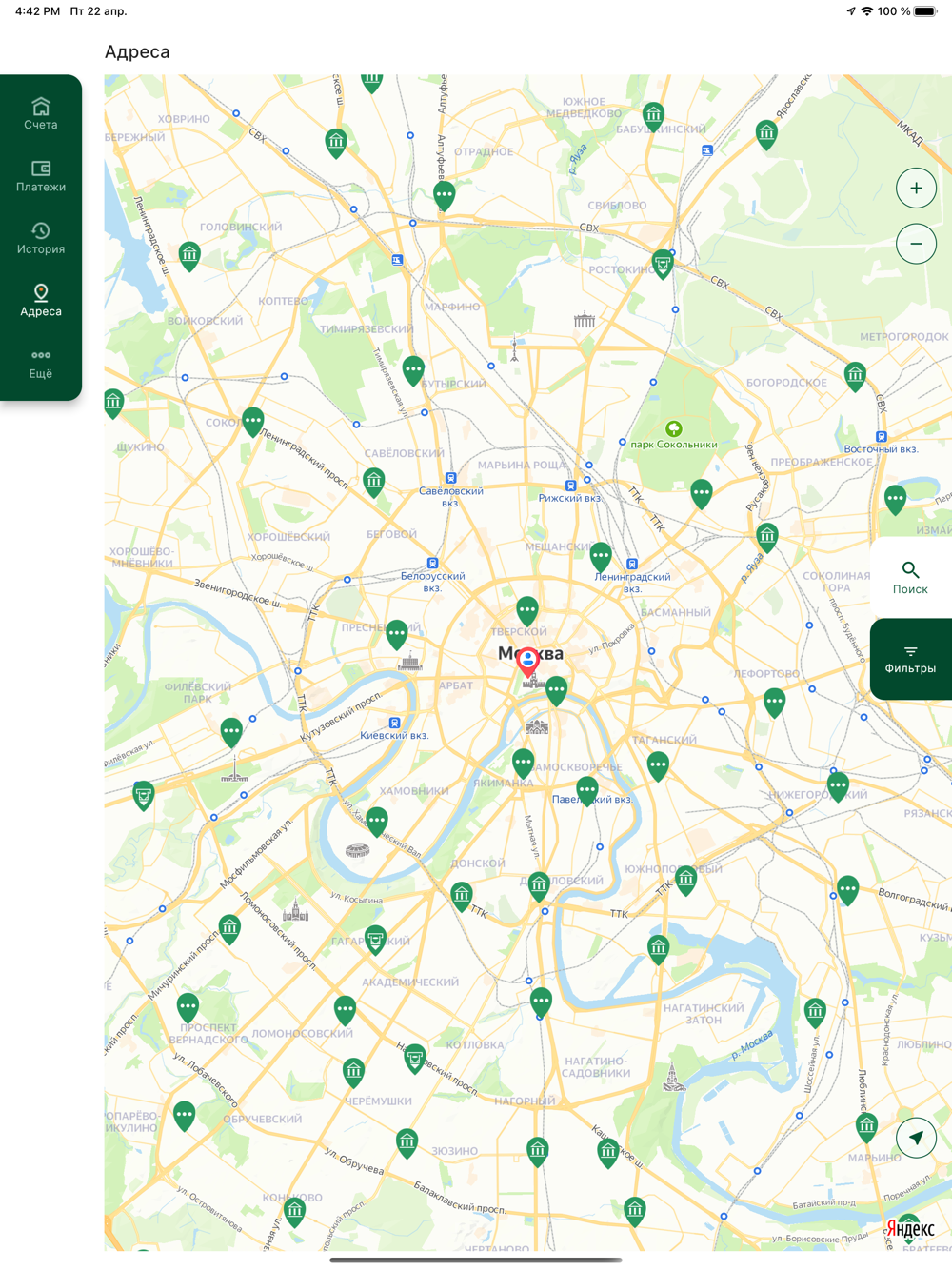Open cluster pin near Бутырский
The width and height of the screenshot is (952, 1270).
[413, 370]
